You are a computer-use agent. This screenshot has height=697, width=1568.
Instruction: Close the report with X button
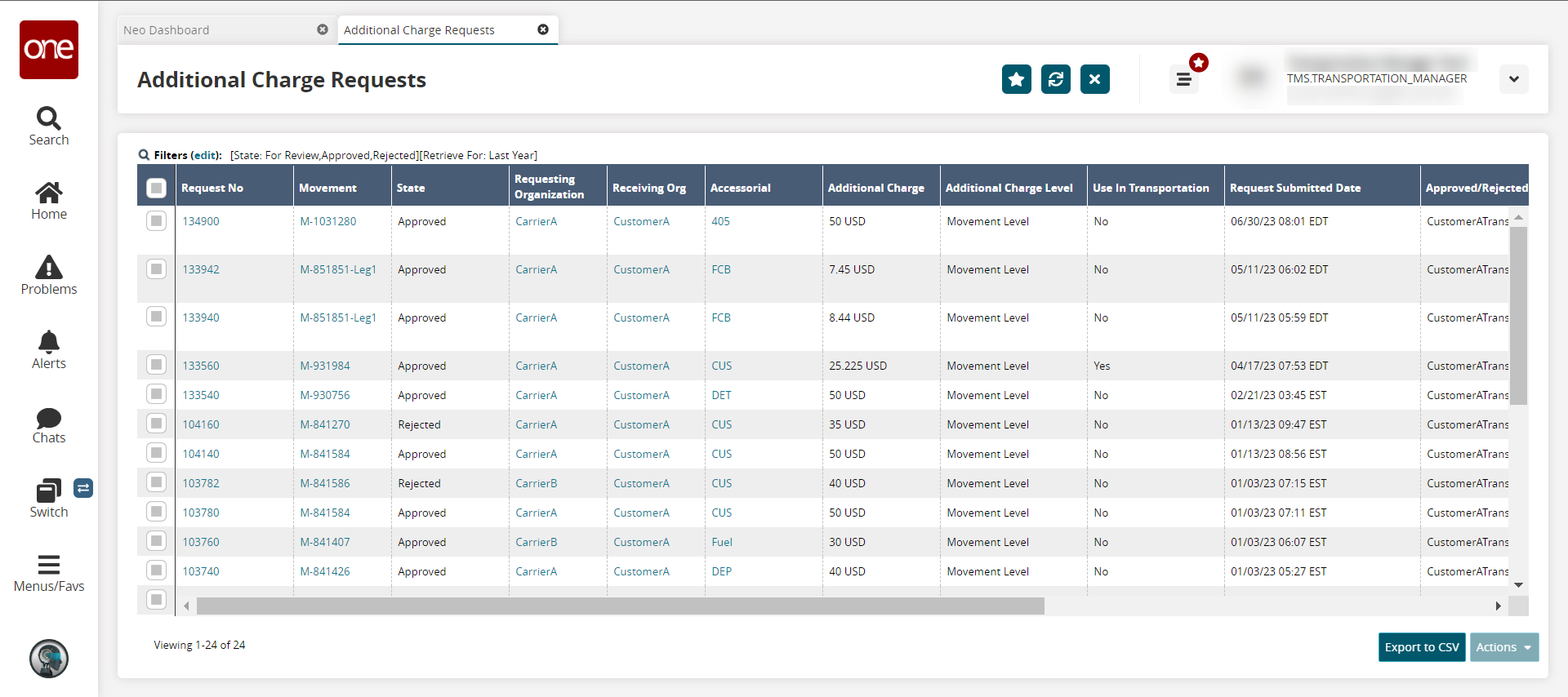pos(1095,79)
